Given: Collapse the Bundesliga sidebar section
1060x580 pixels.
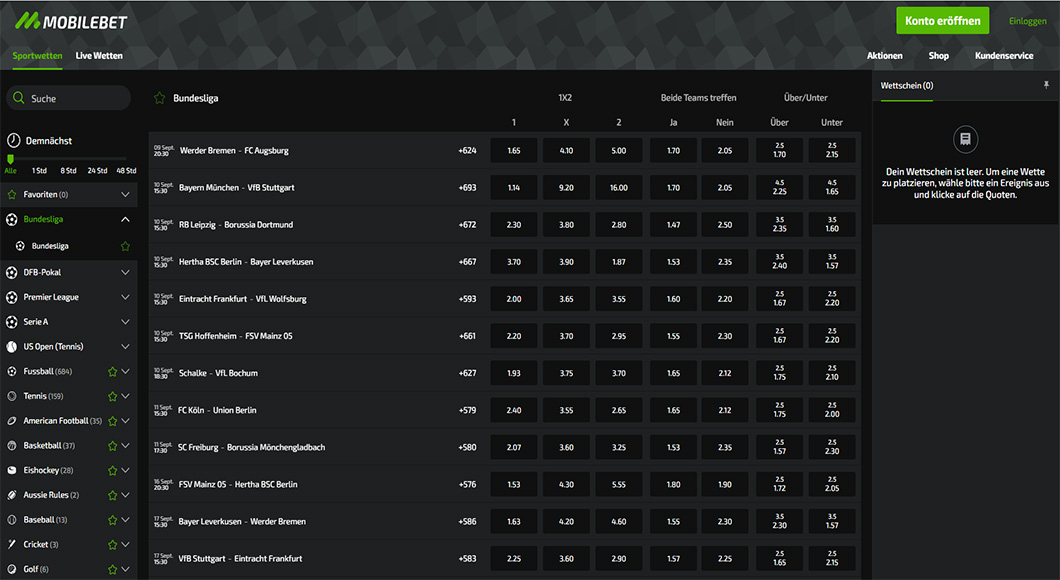Looking at the screenshot, I should 125,219.
